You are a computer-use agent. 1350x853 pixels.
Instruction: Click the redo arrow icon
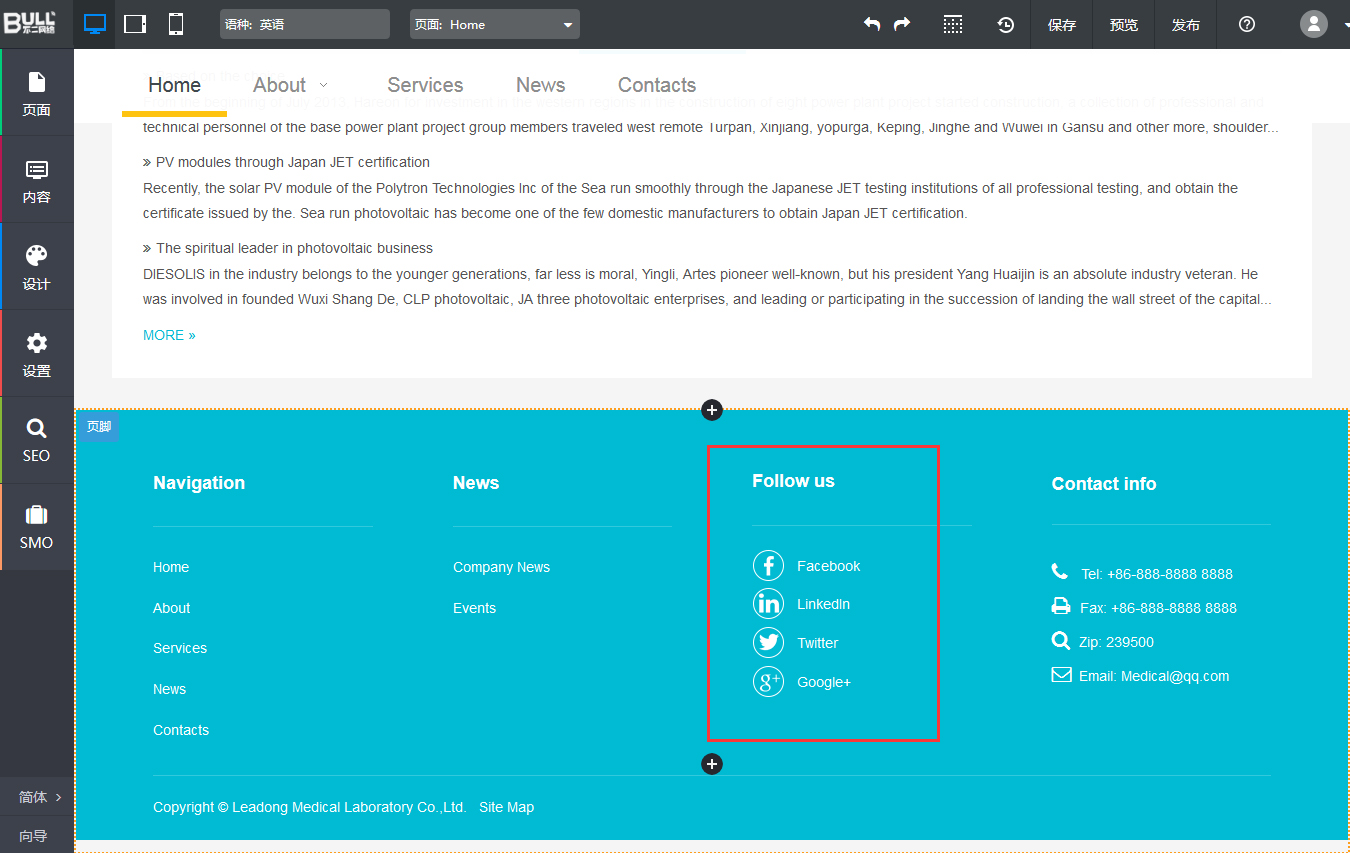tap(902, 24)
